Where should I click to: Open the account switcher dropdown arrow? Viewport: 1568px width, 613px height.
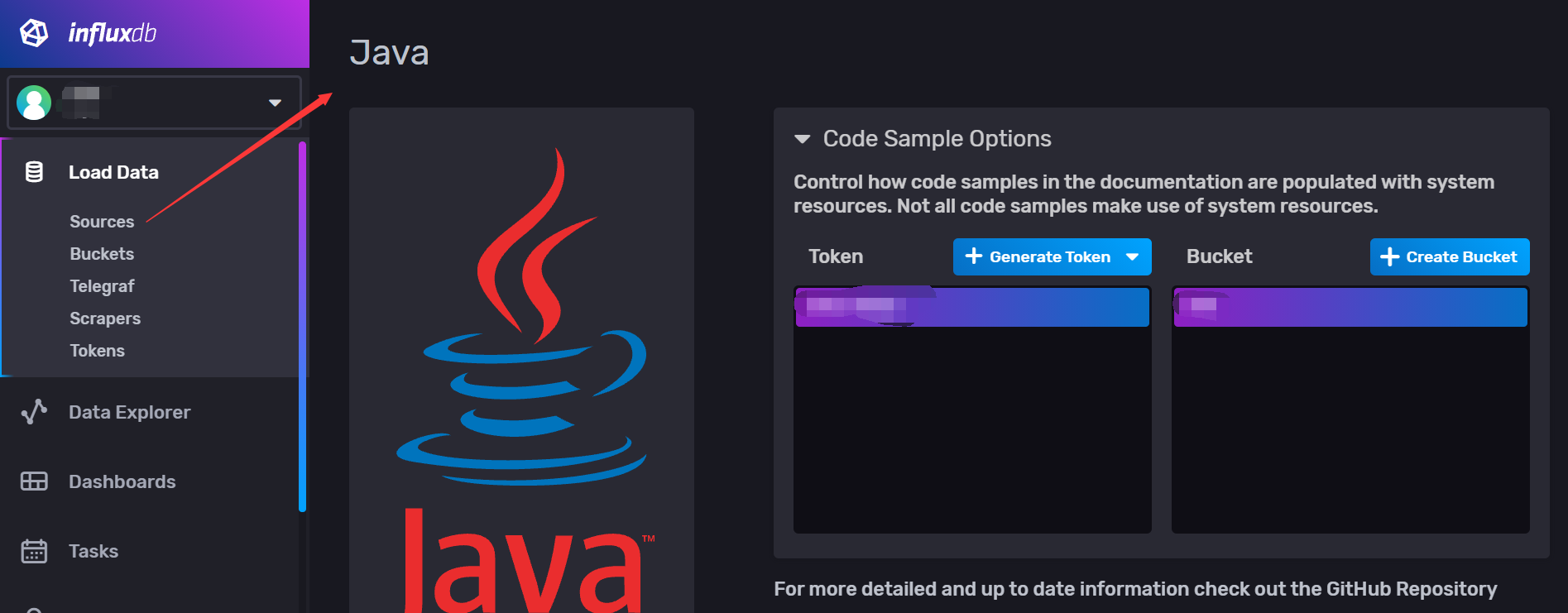click(275, 103)
